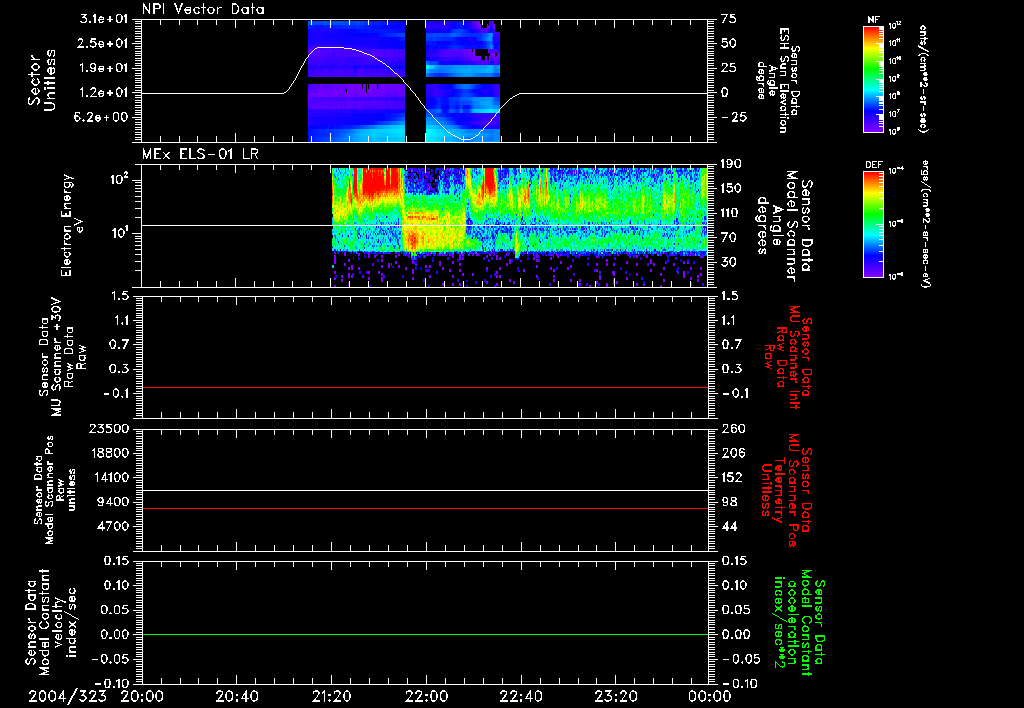Click the '110' scanner angle tick value

(731, 213)
